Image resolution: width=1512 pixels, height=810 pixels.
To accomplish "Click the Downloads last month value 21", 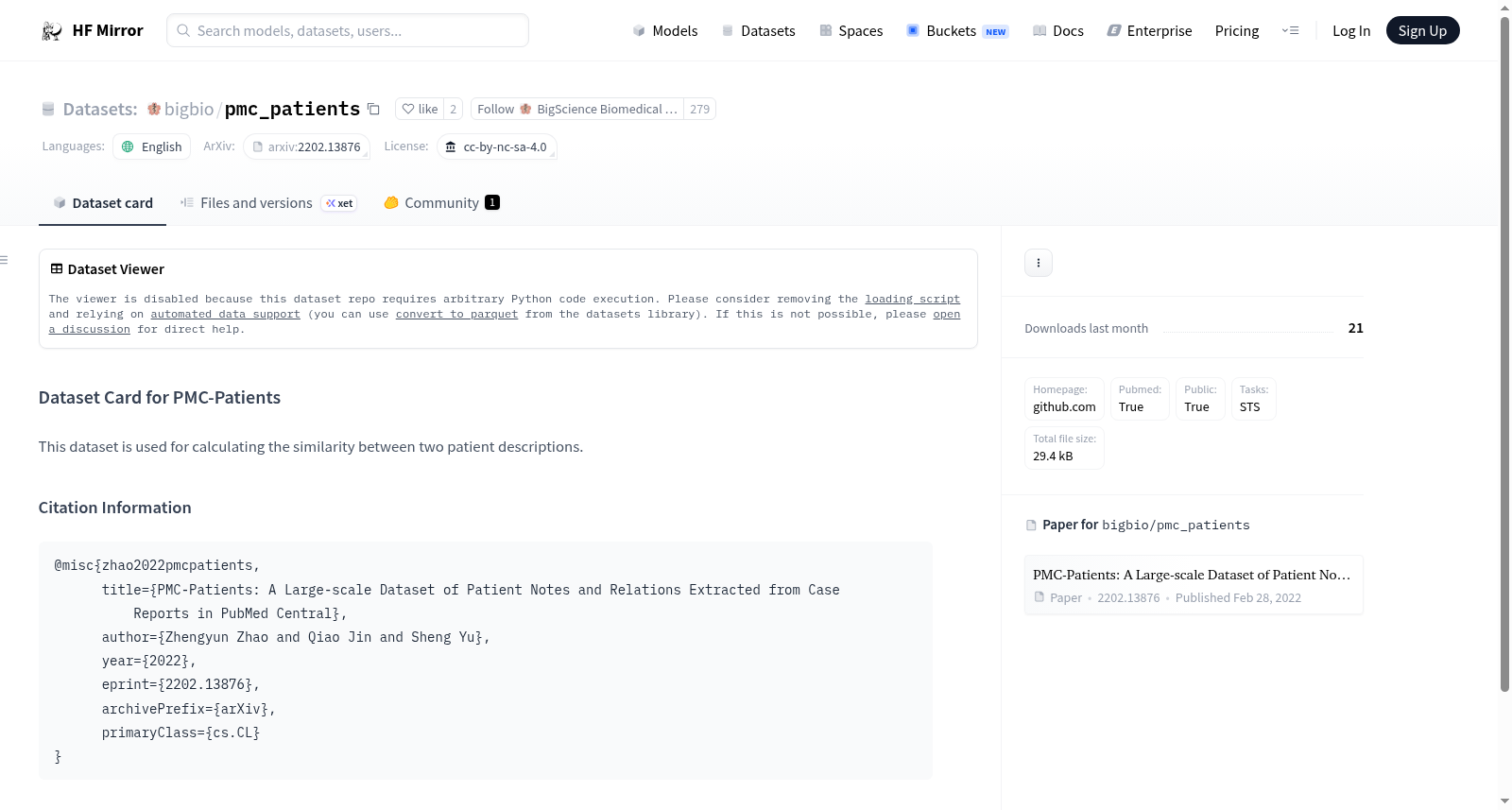I will click(x=1356, y=328).
